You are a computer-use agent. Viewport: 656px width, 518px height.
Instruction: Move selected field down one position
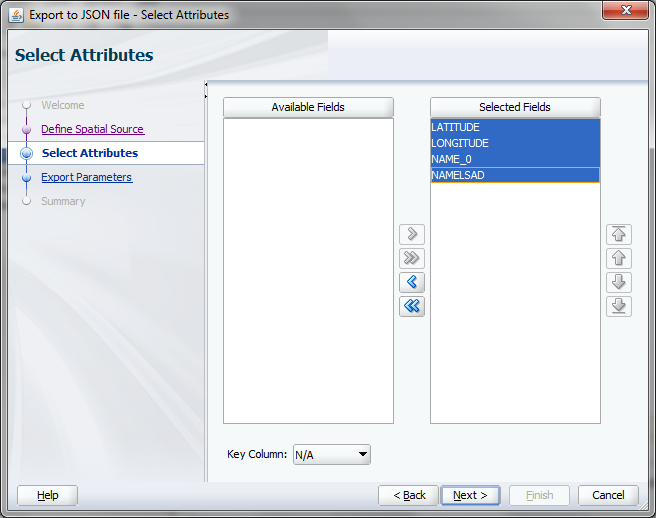[619, 282]
